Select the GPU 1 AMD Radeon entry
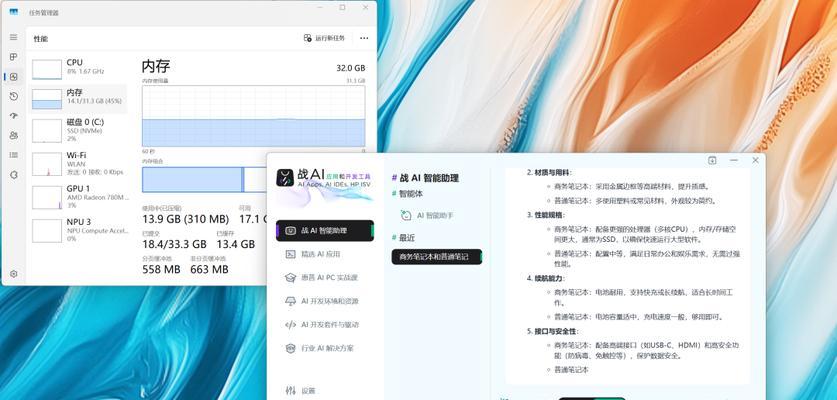The width and height of the screenshot is (837, 400). tap(79, 197)
